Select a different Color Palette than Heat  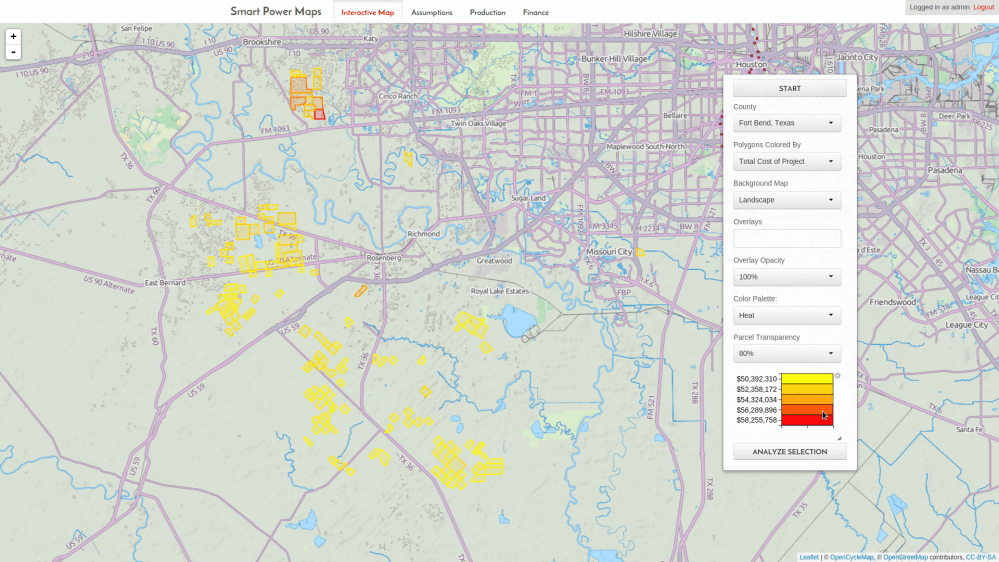pos(787,315)
